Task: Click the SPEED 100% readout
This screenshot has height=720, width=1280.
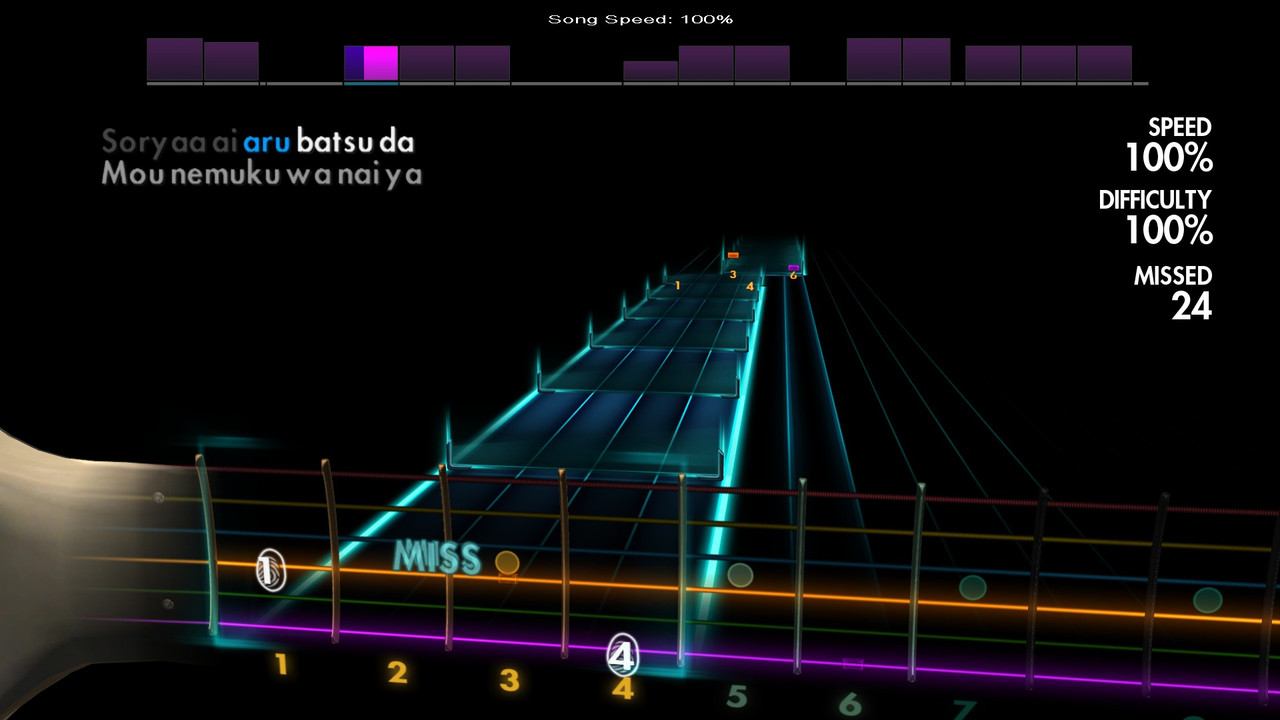Action: (x=1169, y=144)
